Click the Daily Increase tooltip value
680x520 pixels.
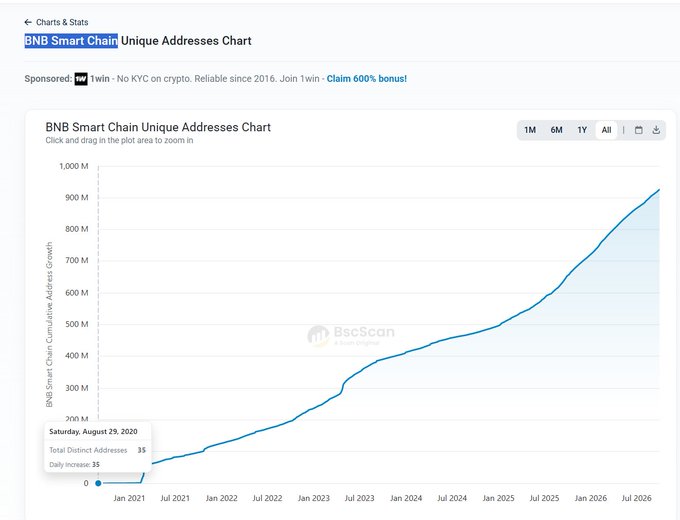click(x=96, y=464)
